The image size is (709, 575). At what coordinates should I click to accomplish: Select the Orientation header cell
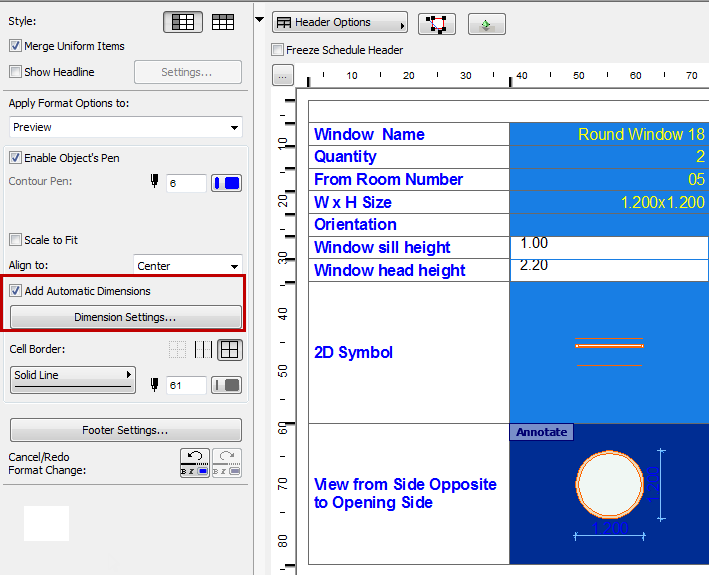pyautogui.click(x=409, y=225)
